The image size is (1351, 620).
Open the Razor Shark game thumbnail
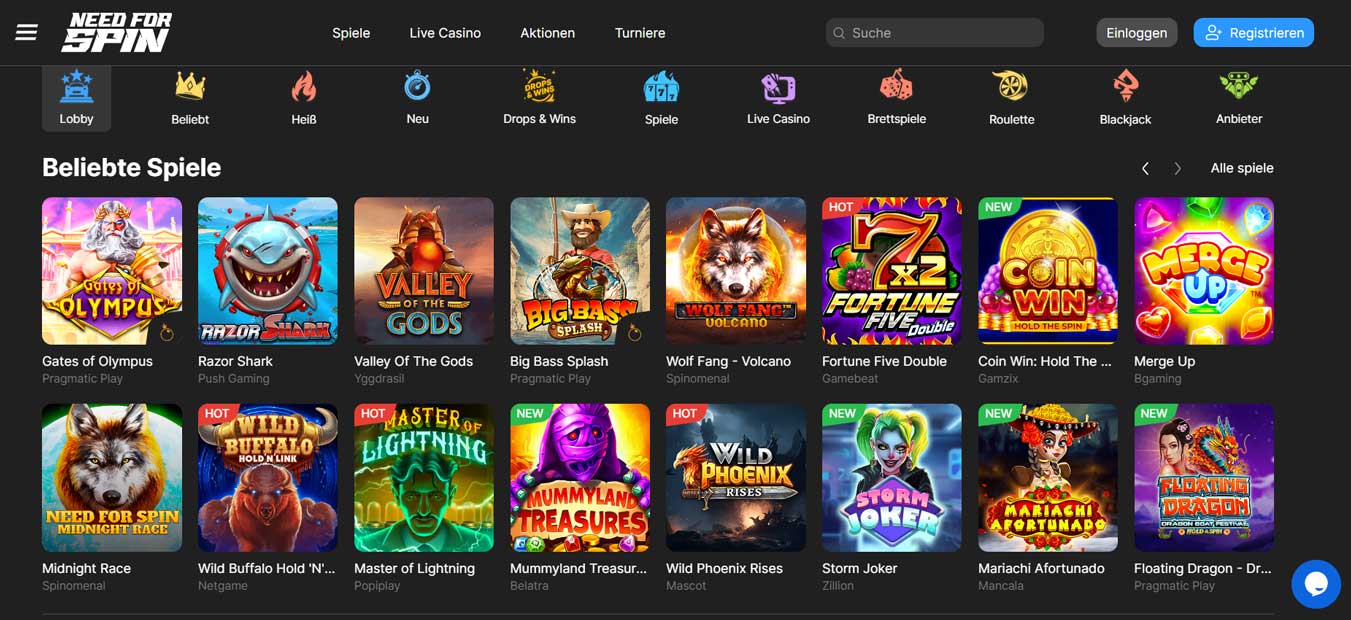click(267, 270)
